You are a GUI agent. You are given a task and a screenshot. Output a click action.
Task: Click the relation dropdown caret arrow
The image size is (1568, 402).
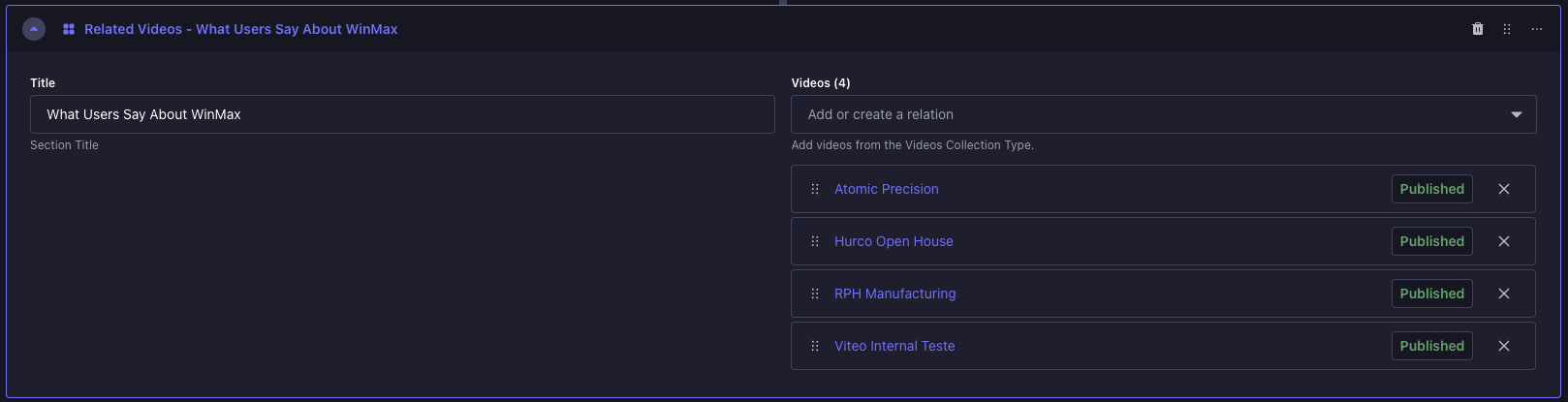click(x=1517, y=114)
